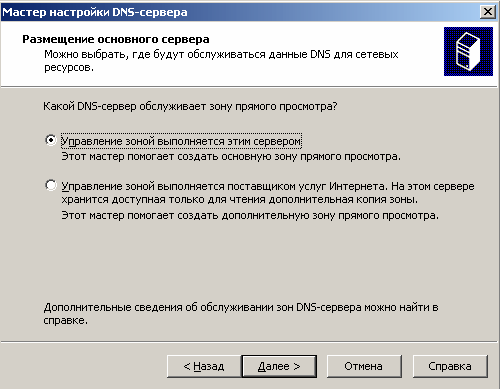This screenshot has height=389, width=500.
Task: Click the text about creating the secondary zone
Action: [250, 215]
